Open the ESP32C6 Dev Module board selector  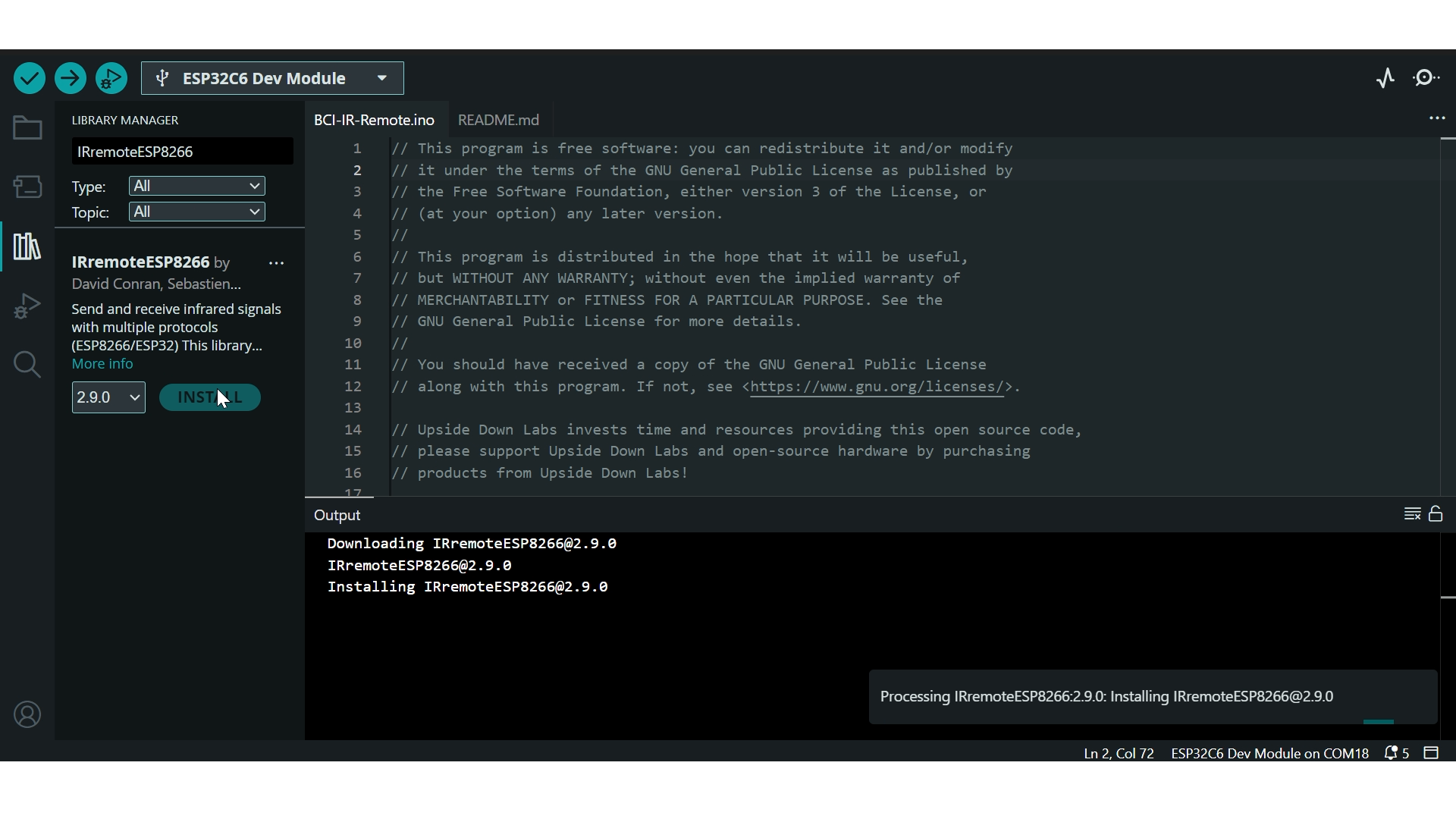pyautogui.click(x=272, y=78)
